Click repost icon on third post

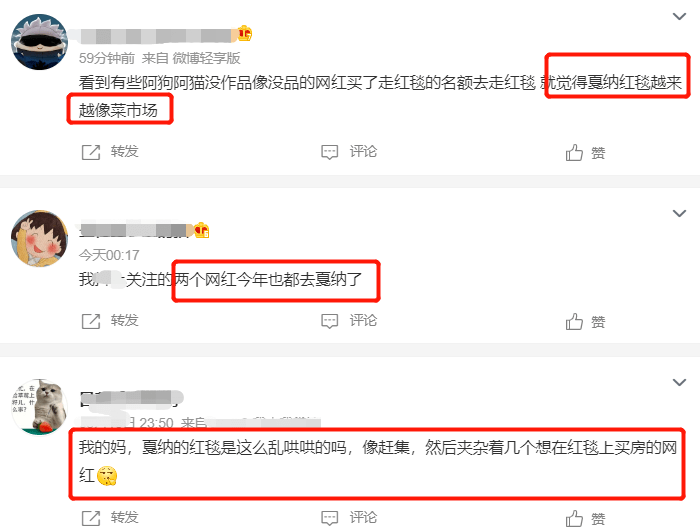point(91,518)
